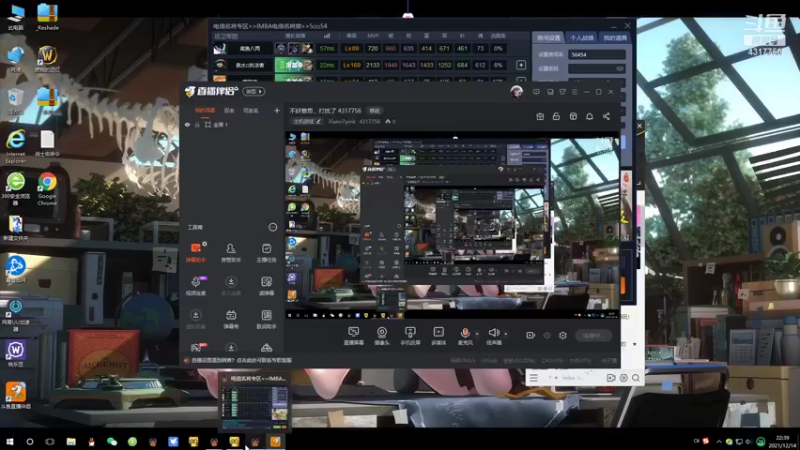The height and width of the screenshot is (450, 800).
Task: Open the 房管助手 person-icon tool
Action: (x=231, y=252)
